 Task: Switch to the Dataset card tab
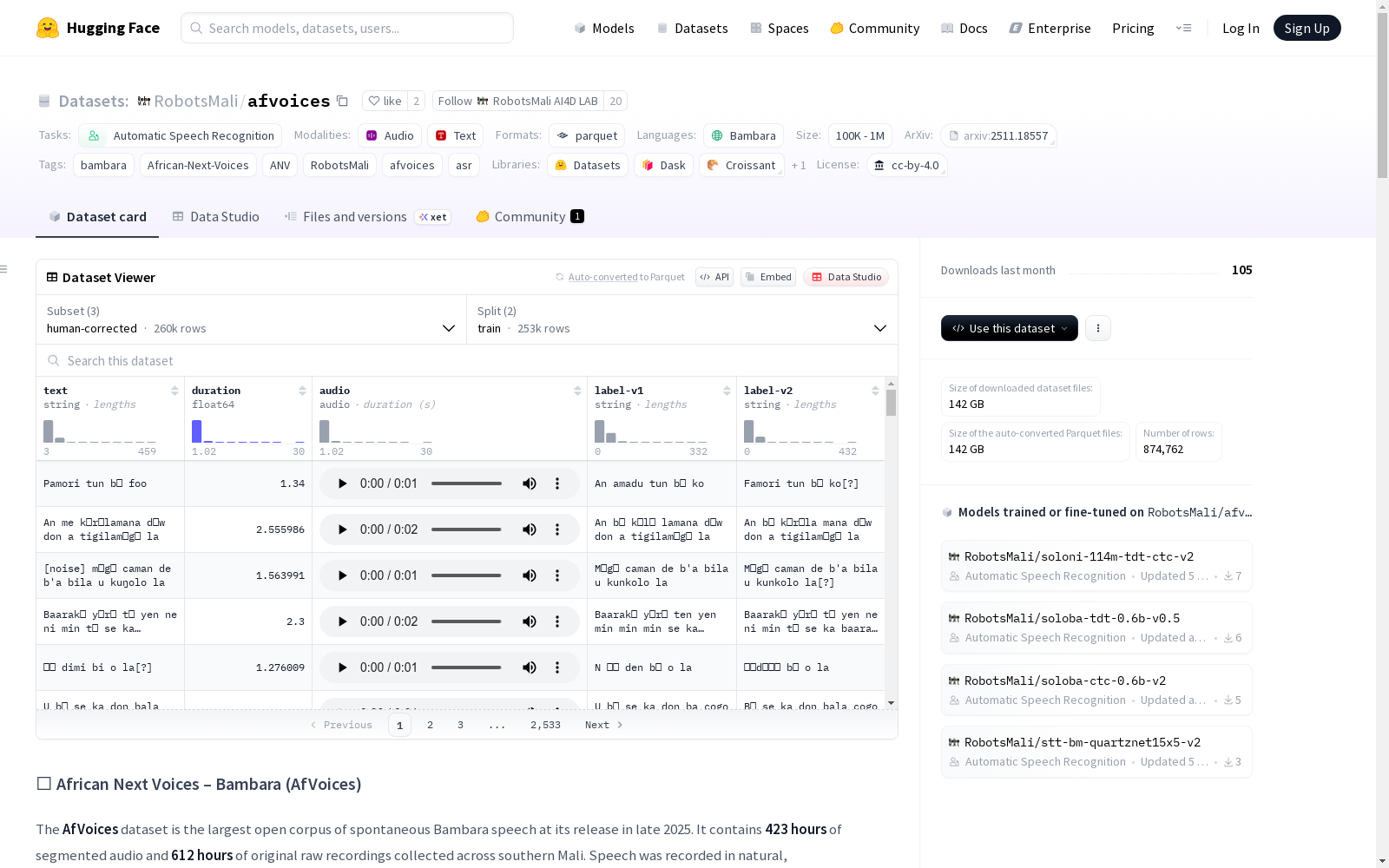[97, 217]
